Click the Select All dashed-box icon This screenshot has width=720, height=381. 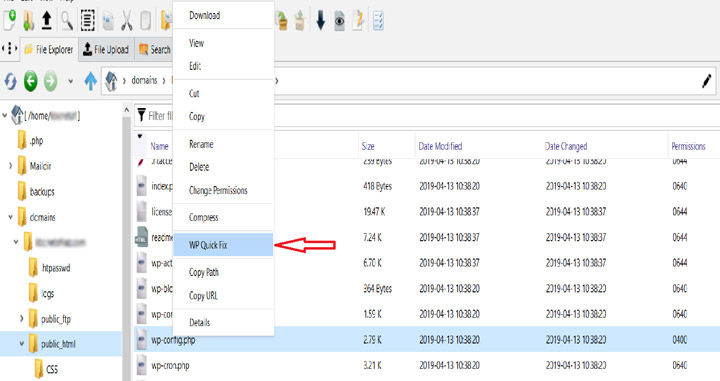[x=88, y=20]
